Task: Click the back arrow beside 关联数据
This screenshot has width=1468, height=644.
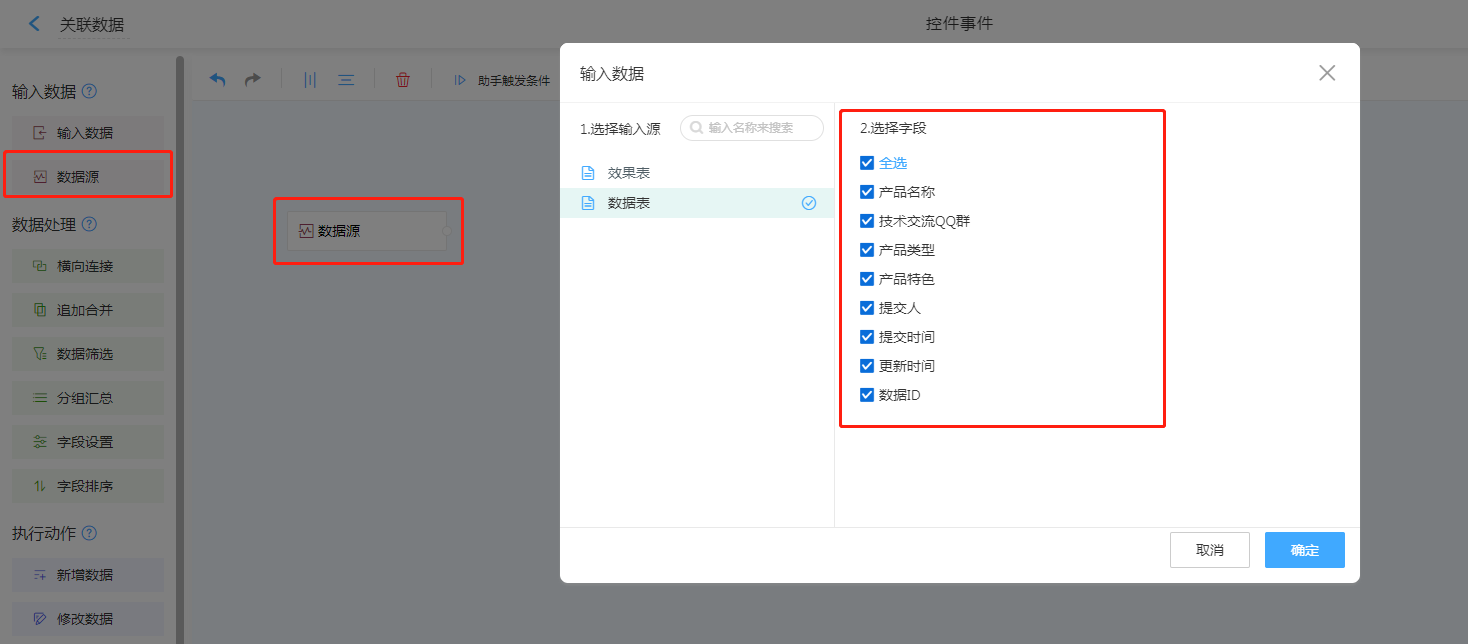Action: click(35, 24)
